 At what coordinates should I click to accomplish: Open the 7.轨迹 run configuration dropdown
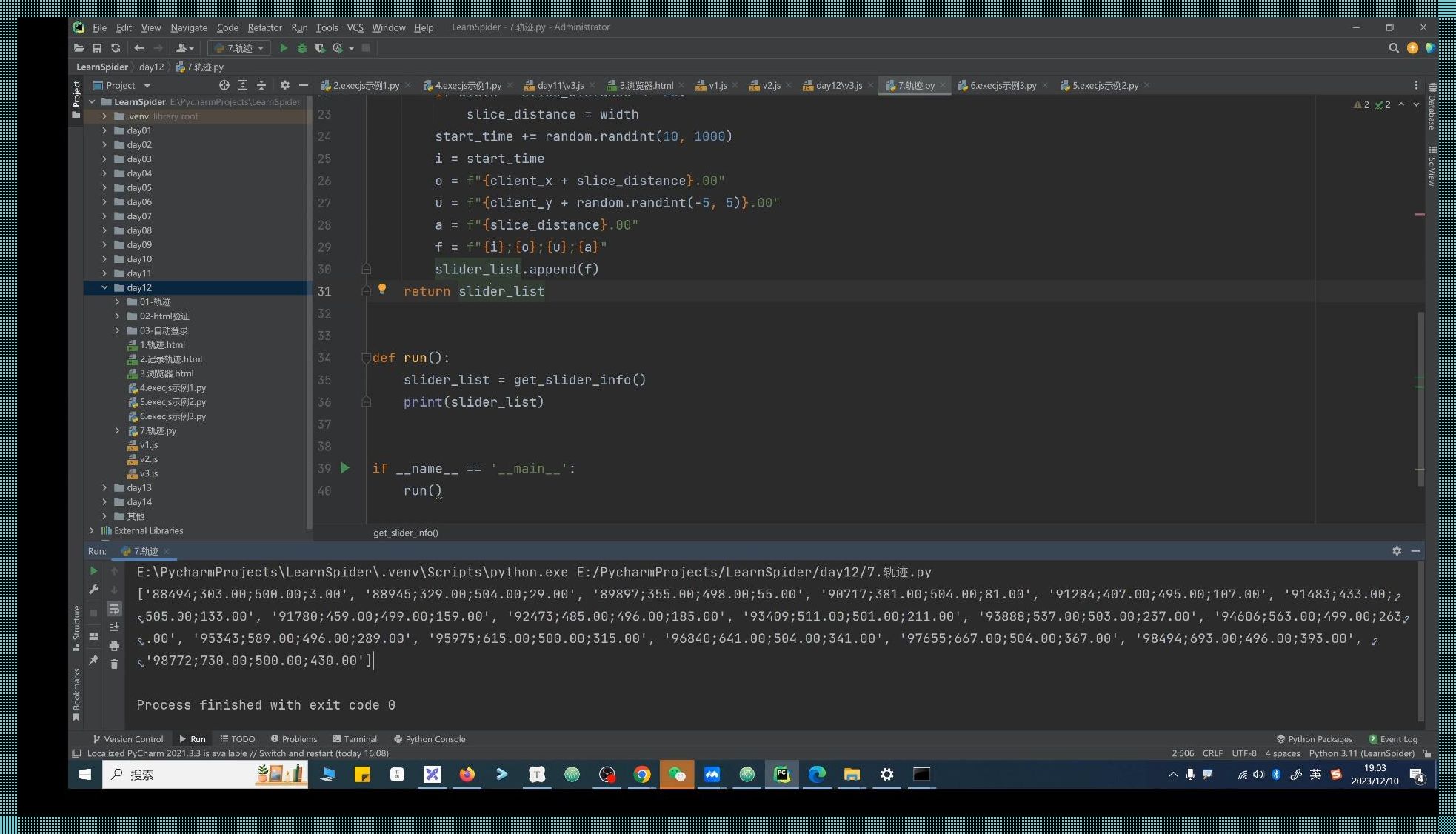tap(238, 48)
